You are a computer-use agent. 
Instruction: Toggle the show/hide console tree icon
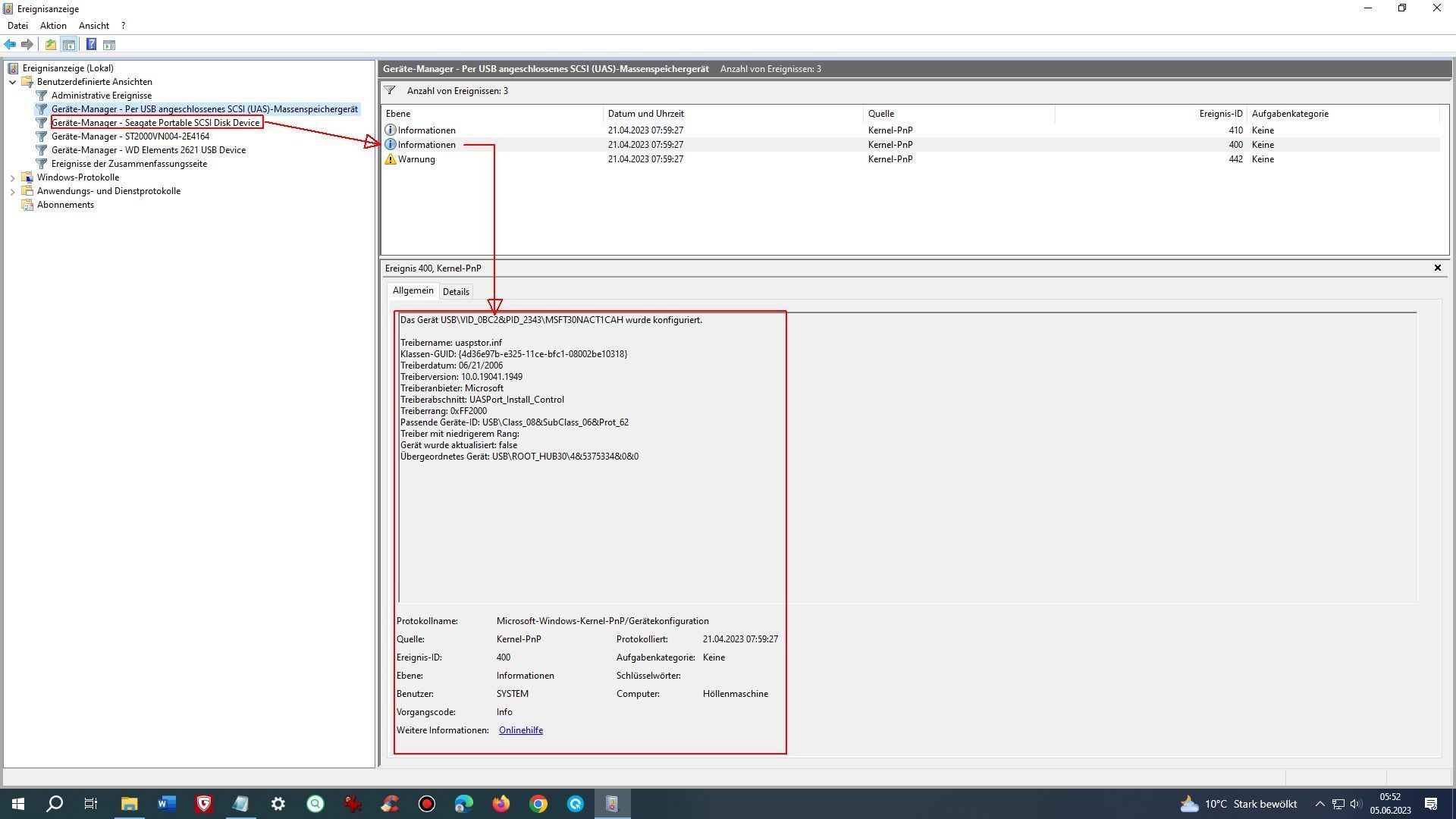click(69, 45)
